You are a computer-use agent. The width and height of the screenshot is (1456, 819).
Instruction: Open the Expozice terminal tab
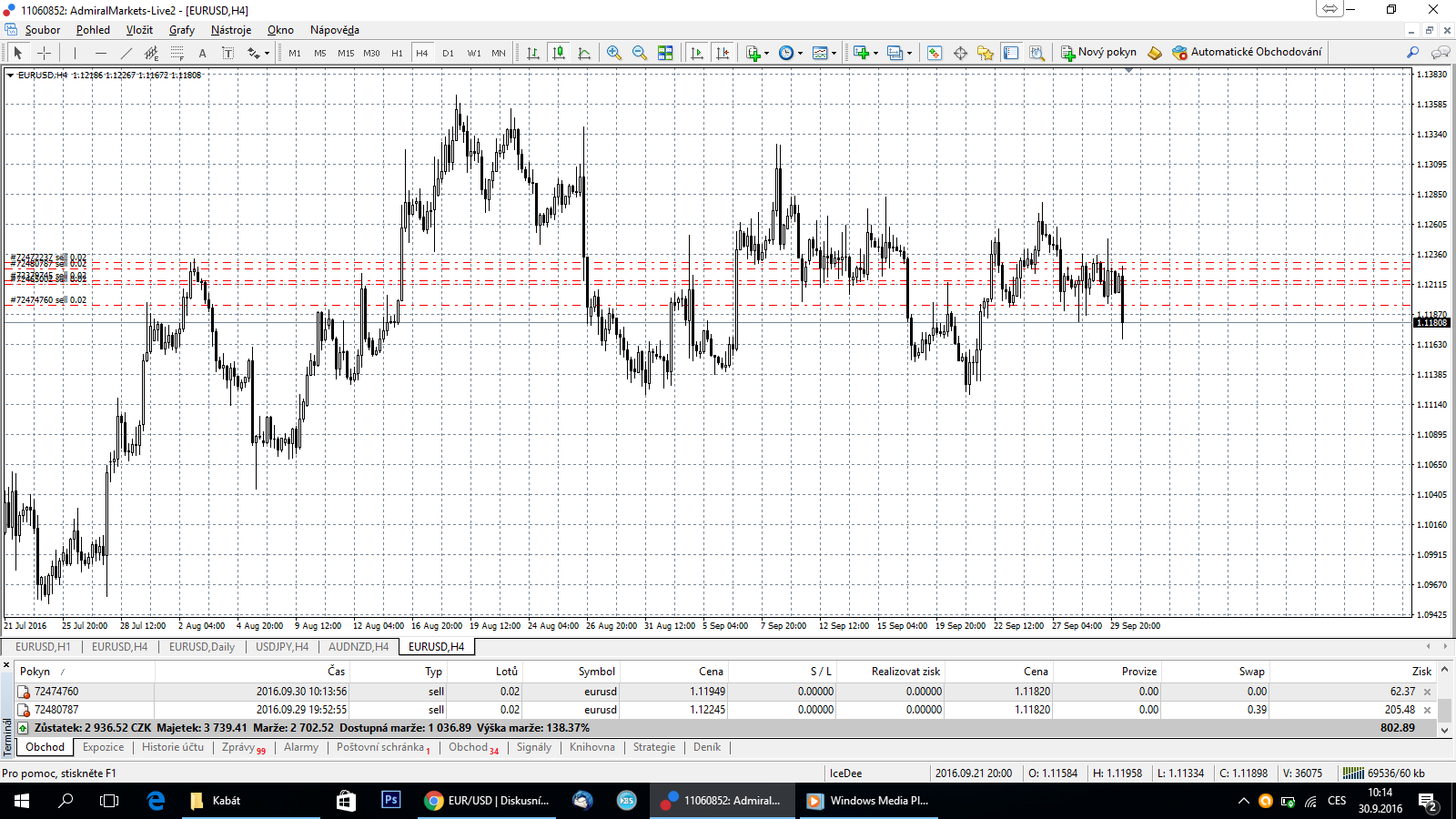103,747
